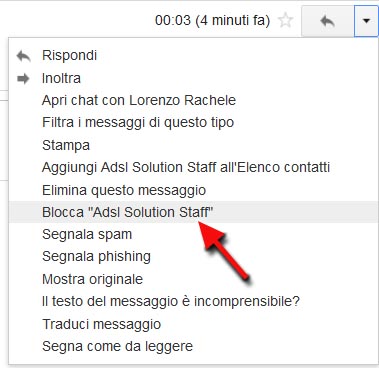Click the timestamp 00:03 (4 minuti fa)
Viewport: 379px width, 368px height.
click(x=212, y=21)
